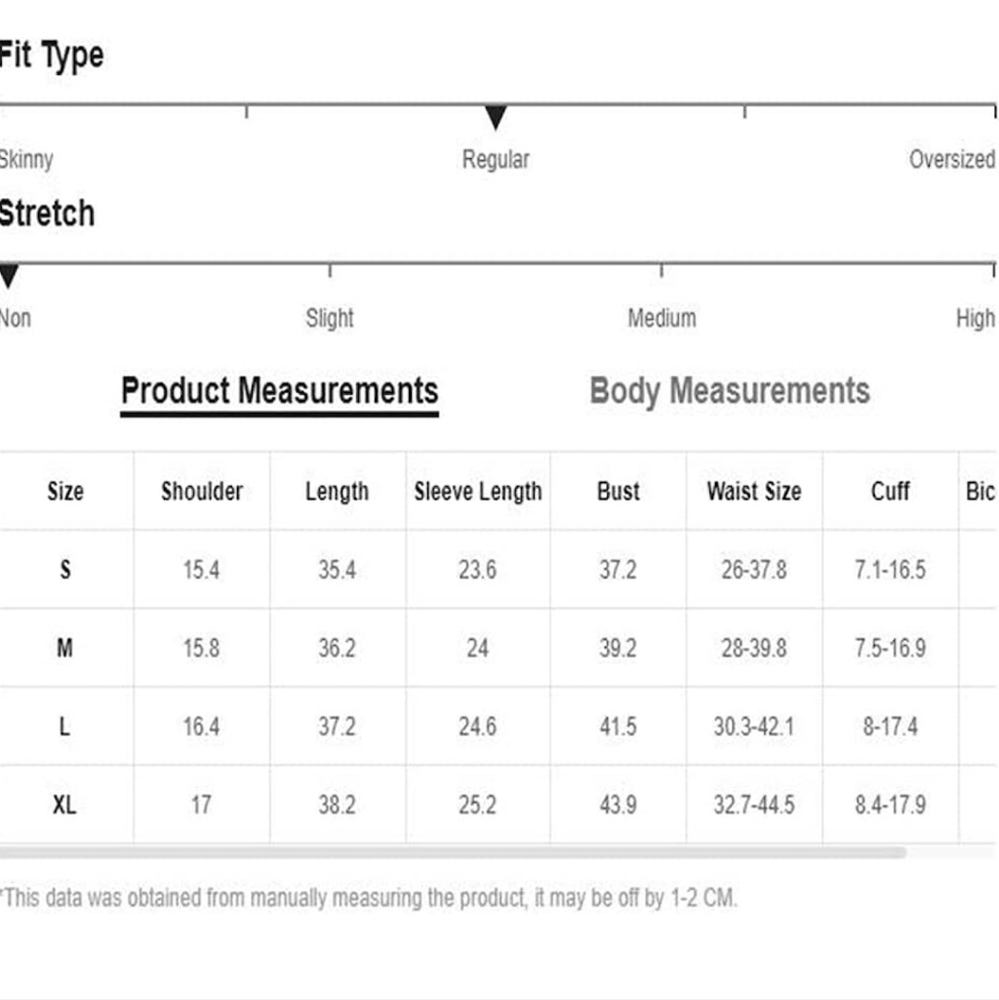Click the horizontal scrollbar below the table
The height and width of the screenshot is (1000, 999).
(x=453, y=853)
